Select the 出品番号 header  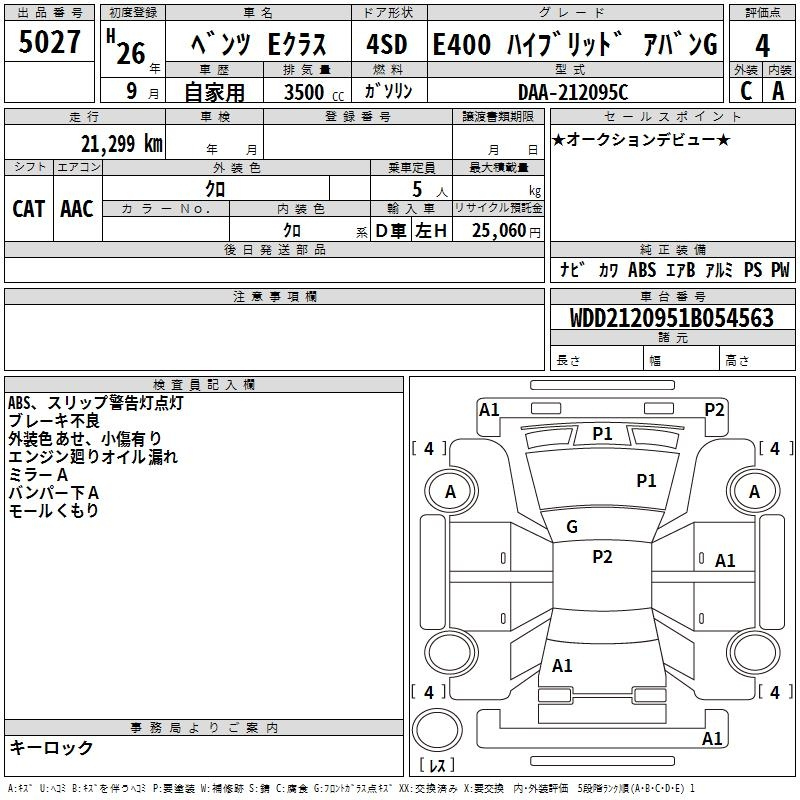coord(49,13)
